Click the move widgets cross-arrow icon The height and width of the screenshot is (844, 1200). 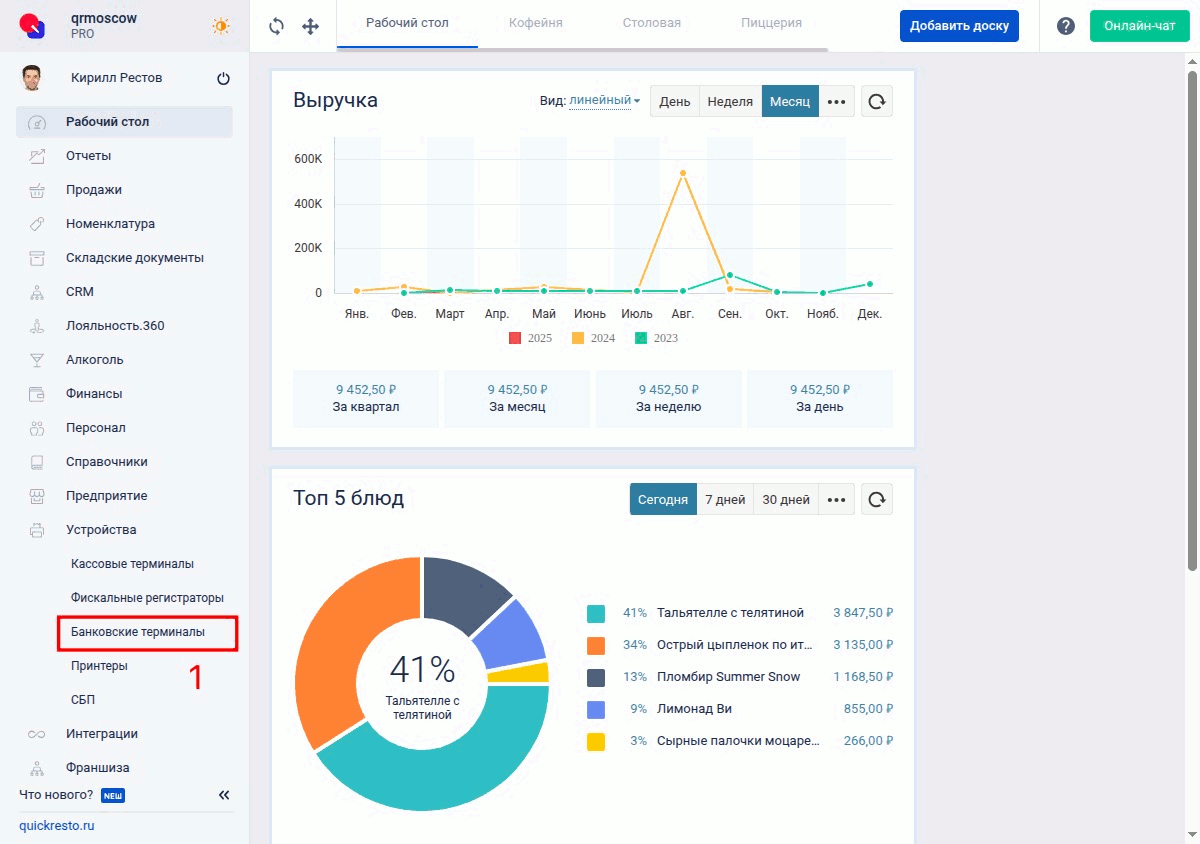tap(310, 26)
